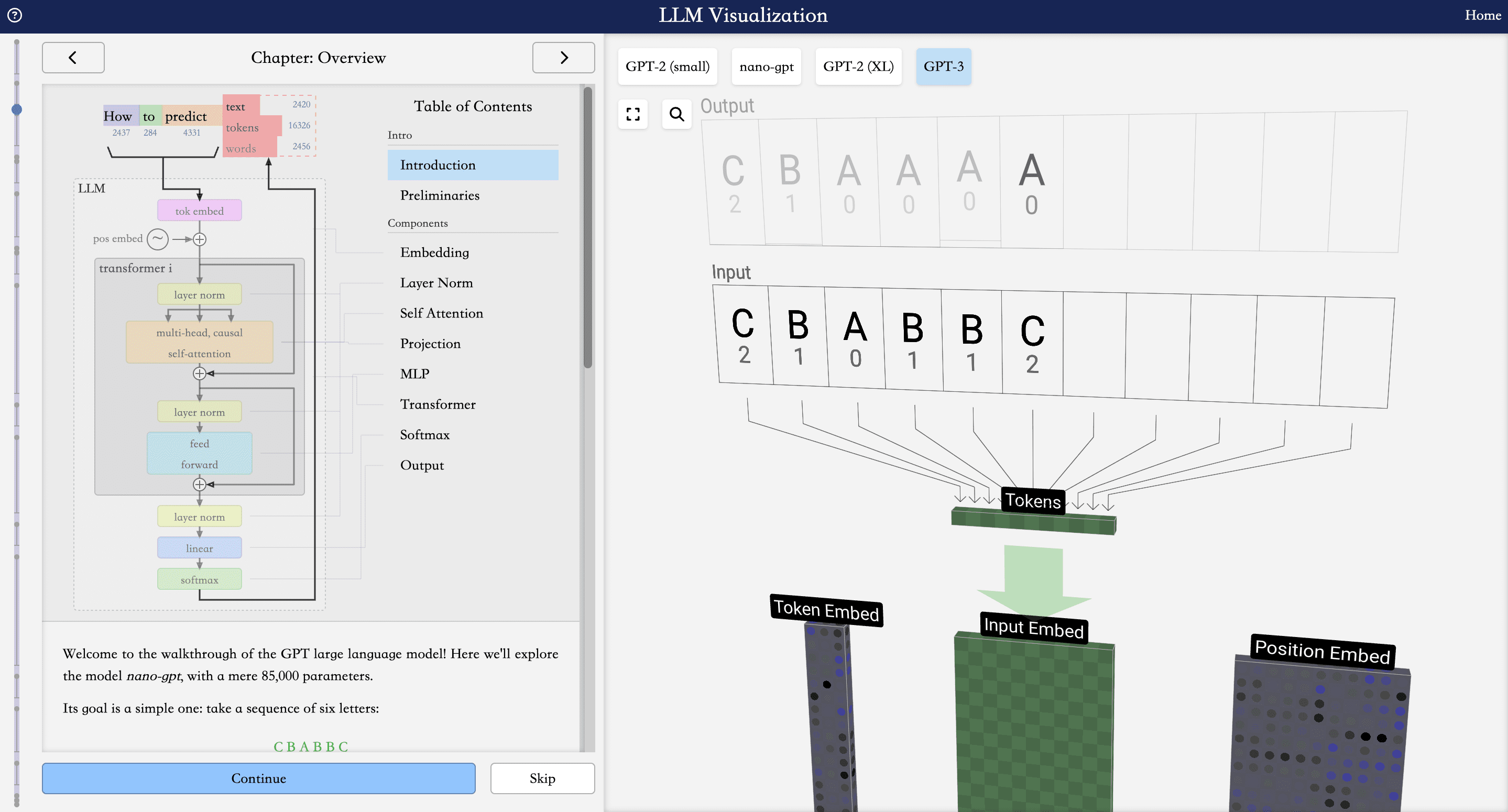This screenshot has height=812, width=1508.
Task: Go to next chapter arrow
Action: pyautogui.click(x=563, y=58)
